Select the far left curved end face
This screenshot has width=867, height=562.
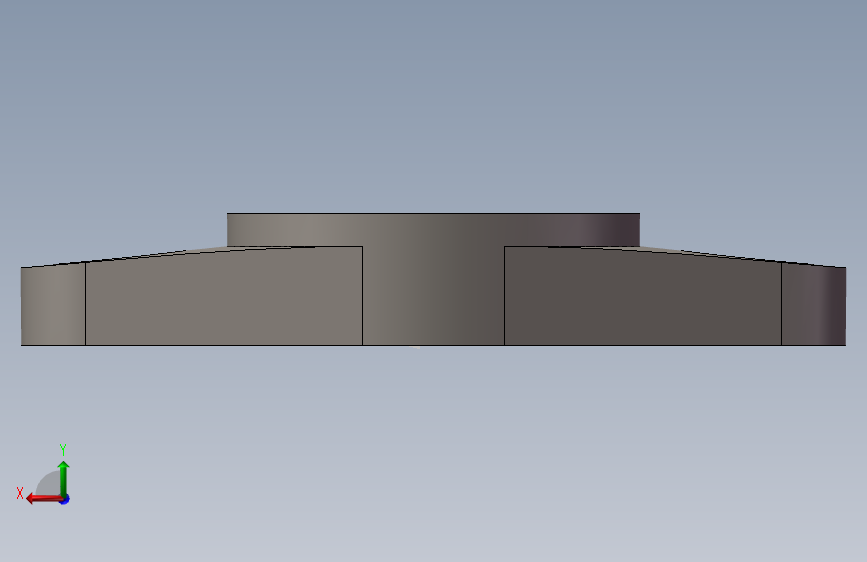pos(53,305)
